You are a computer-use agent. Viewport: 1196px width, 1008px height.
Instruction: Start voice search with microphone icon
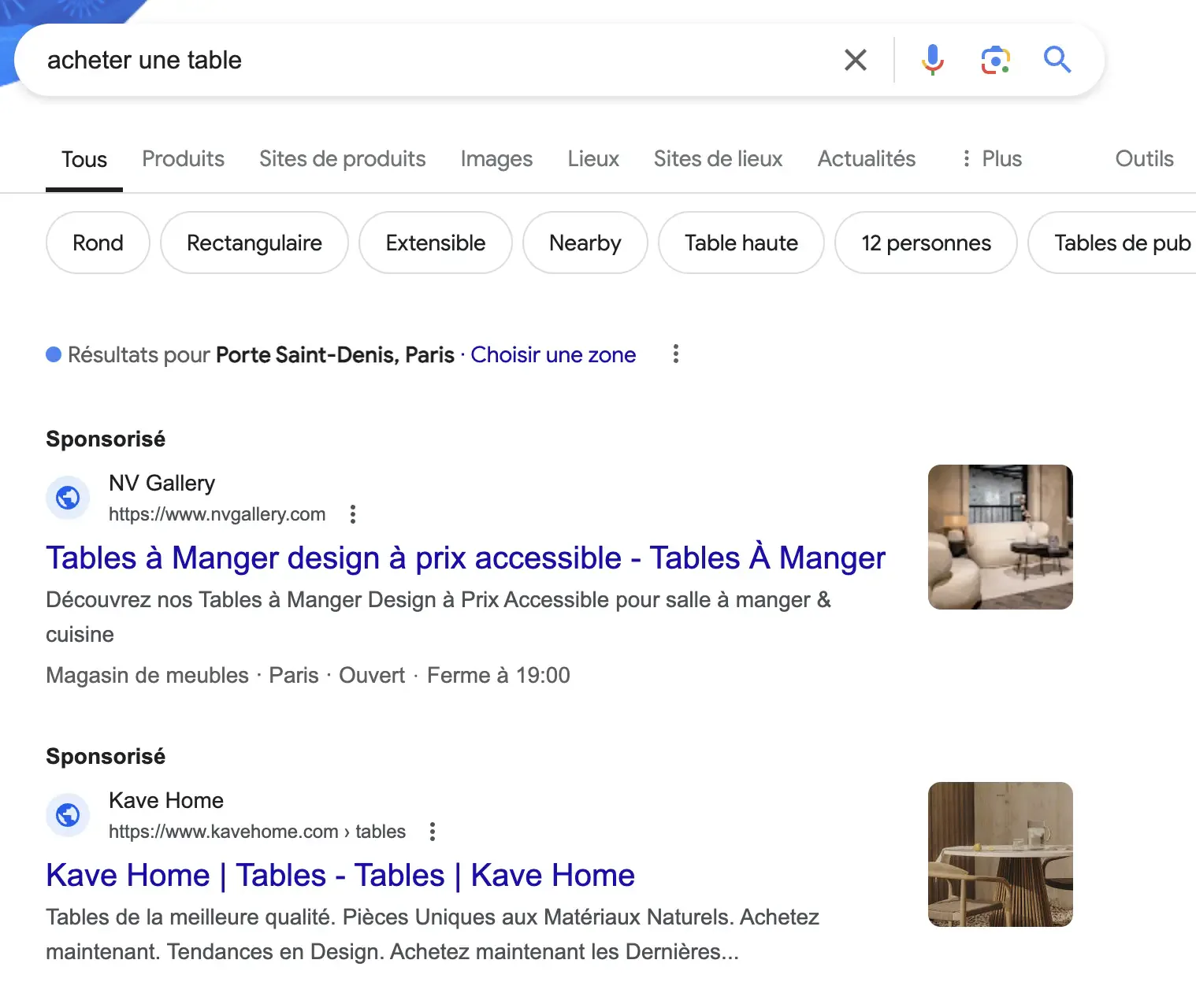933,60
